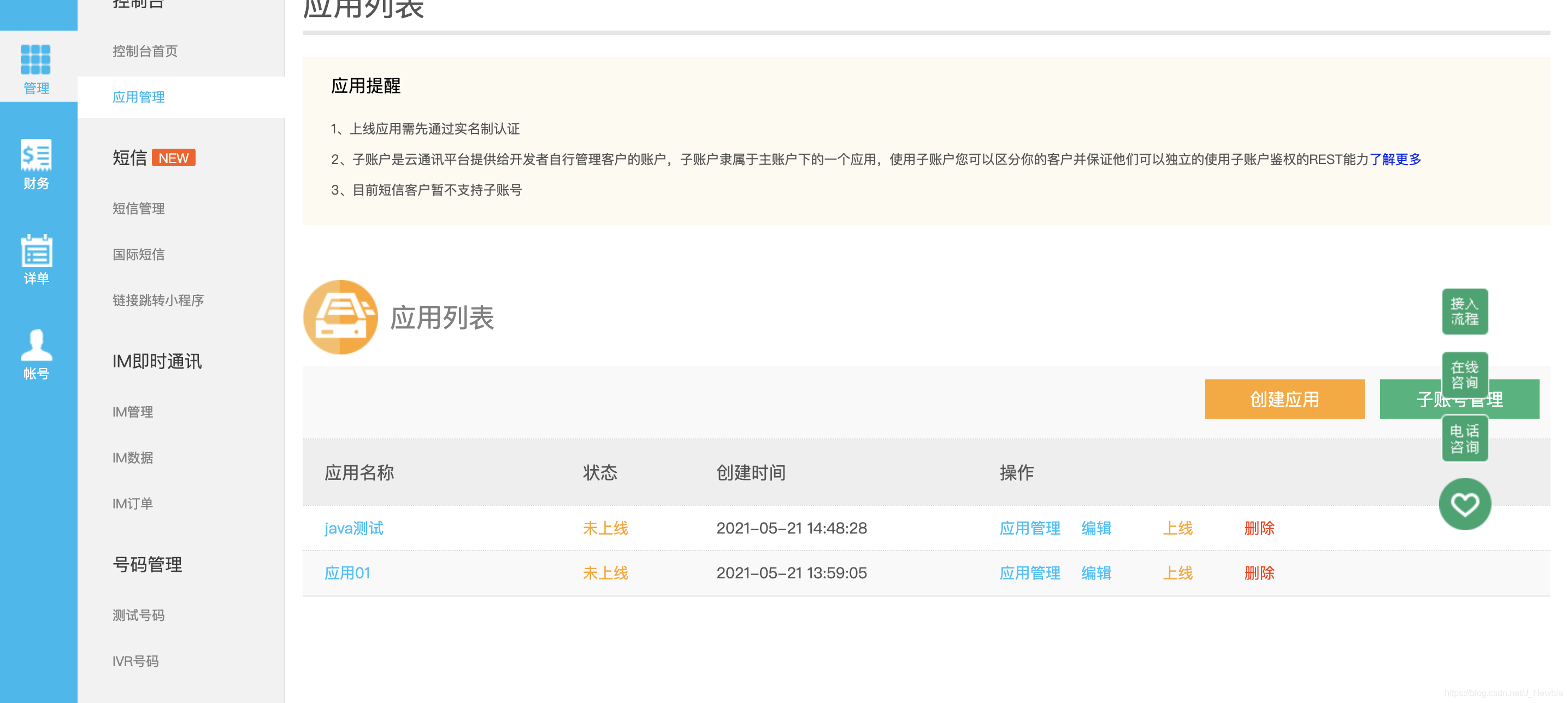The width and height of the screenshot is (1568, 703).
Task: Select the 管理 grid icon in sidebar
Action: [x=36, y=60]
